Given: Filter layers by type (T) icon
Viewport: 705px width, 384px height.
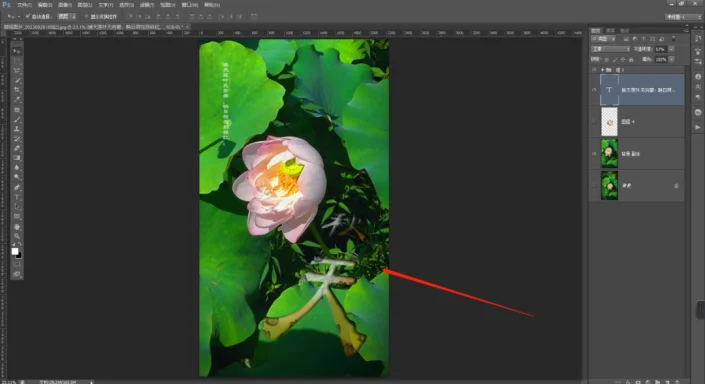Looking at the screenshot, I should [643, 39].
